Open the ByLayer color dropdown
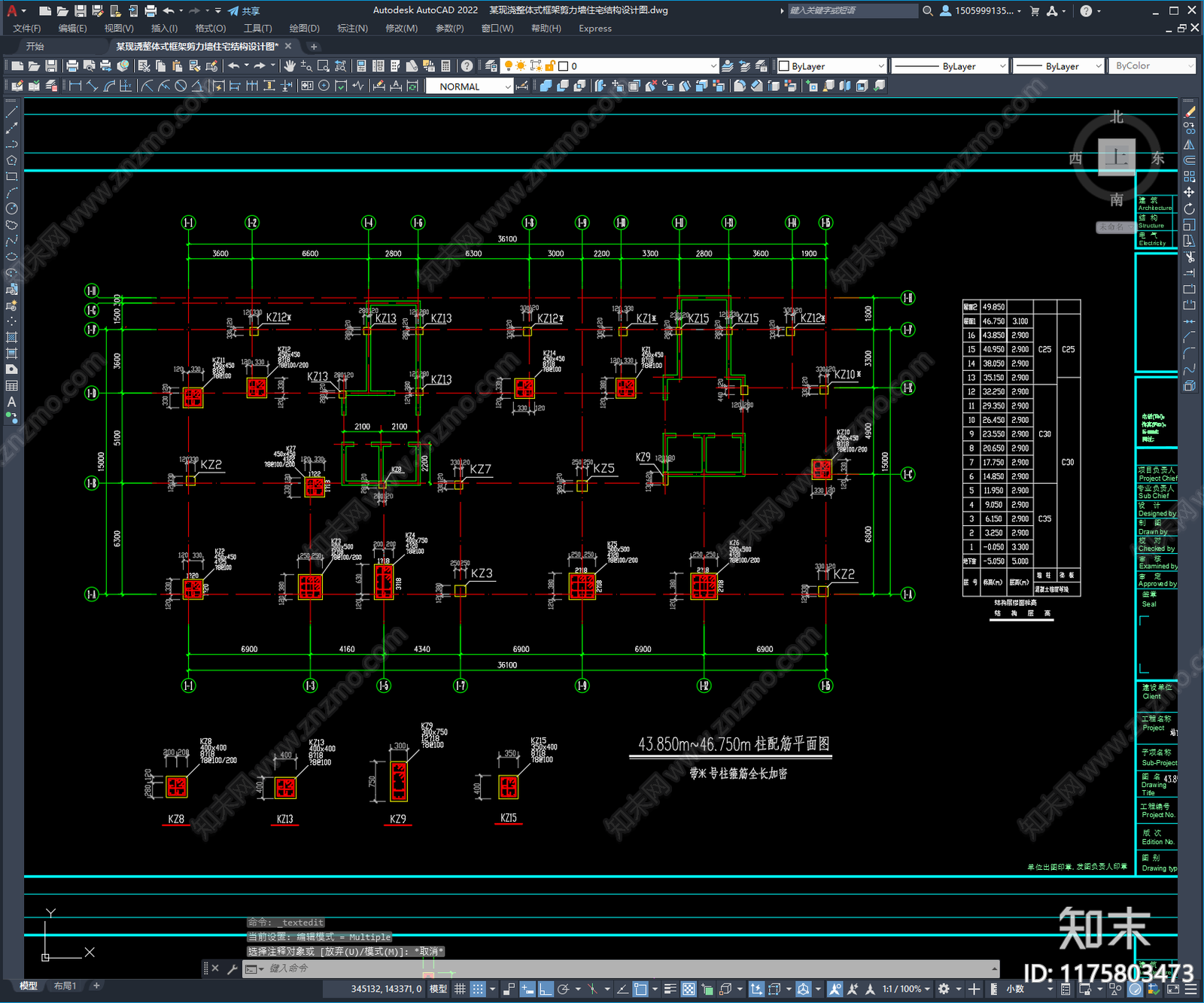This screenshot has height=1003, width=1204. tap(832, 66)
